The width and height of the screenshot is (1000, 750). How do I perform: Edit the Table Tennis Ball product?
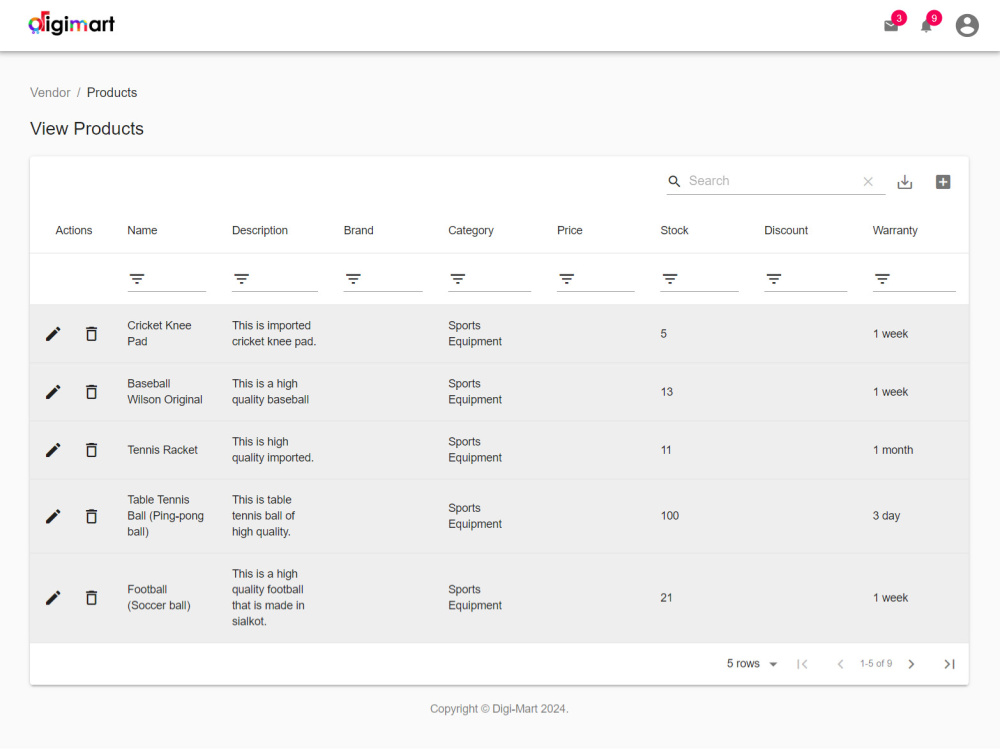tap(54, 516)
